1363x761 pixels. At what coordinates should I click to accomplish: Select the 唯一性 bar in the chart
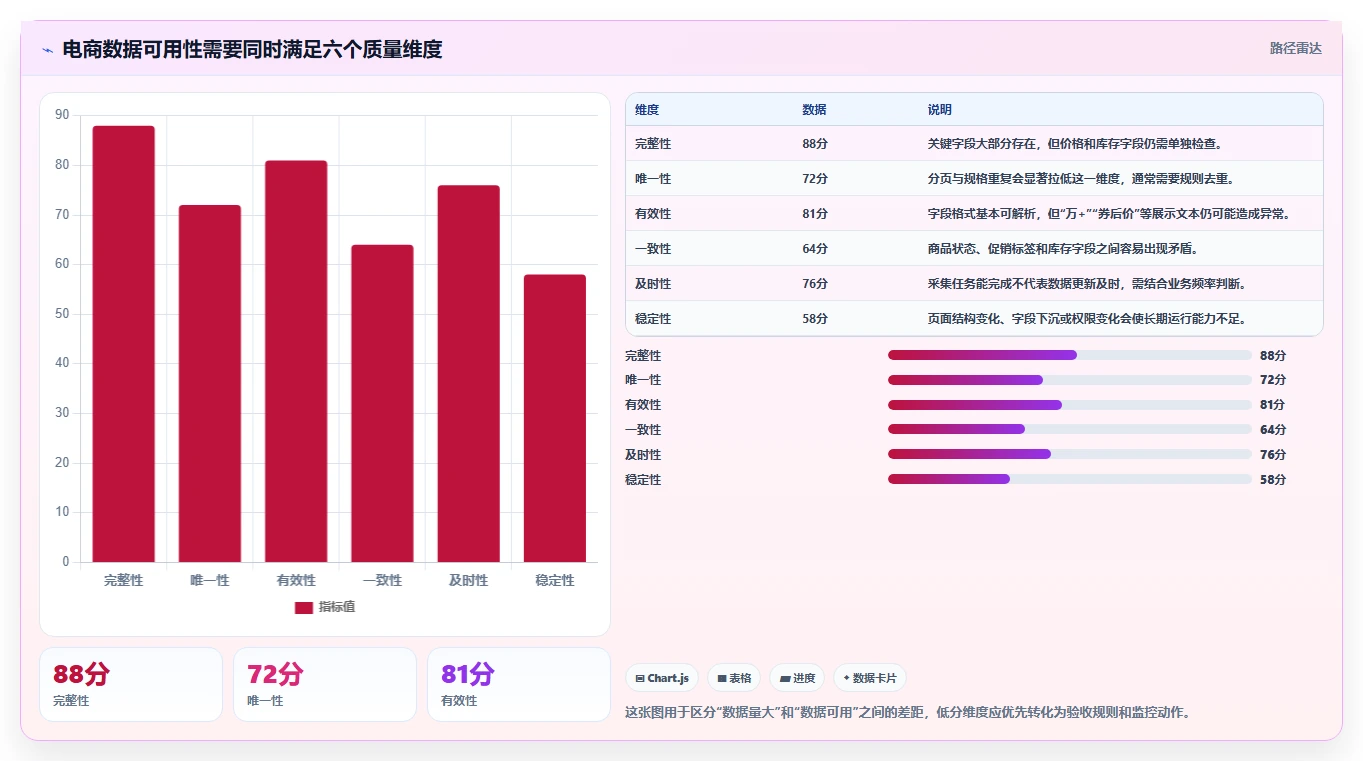(210, 383)
